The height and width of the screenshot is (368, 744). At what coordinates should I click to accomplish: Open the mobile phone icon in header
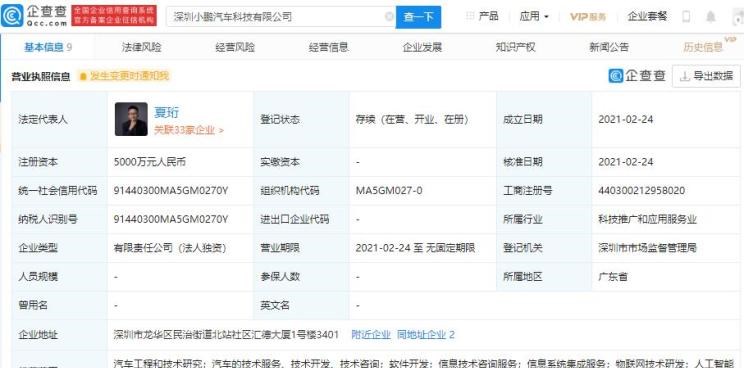(686, 17)
